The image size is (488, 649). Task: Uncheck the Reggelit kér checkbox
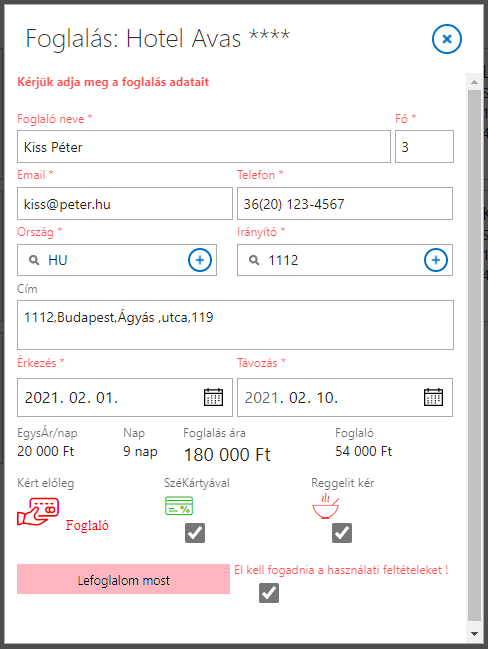(342, 533)
